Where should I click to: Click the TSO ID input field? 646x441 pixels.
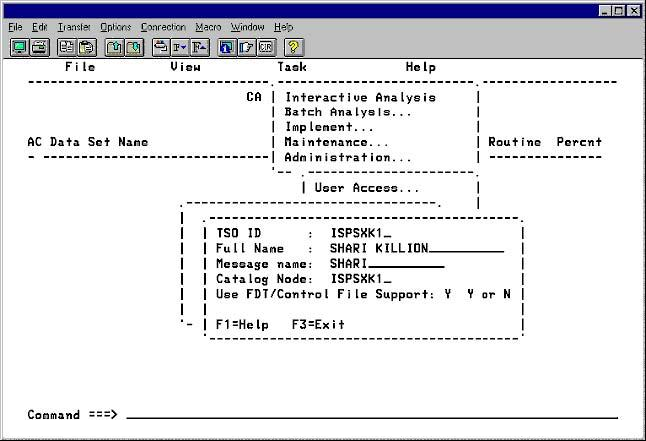coord(361,233)
